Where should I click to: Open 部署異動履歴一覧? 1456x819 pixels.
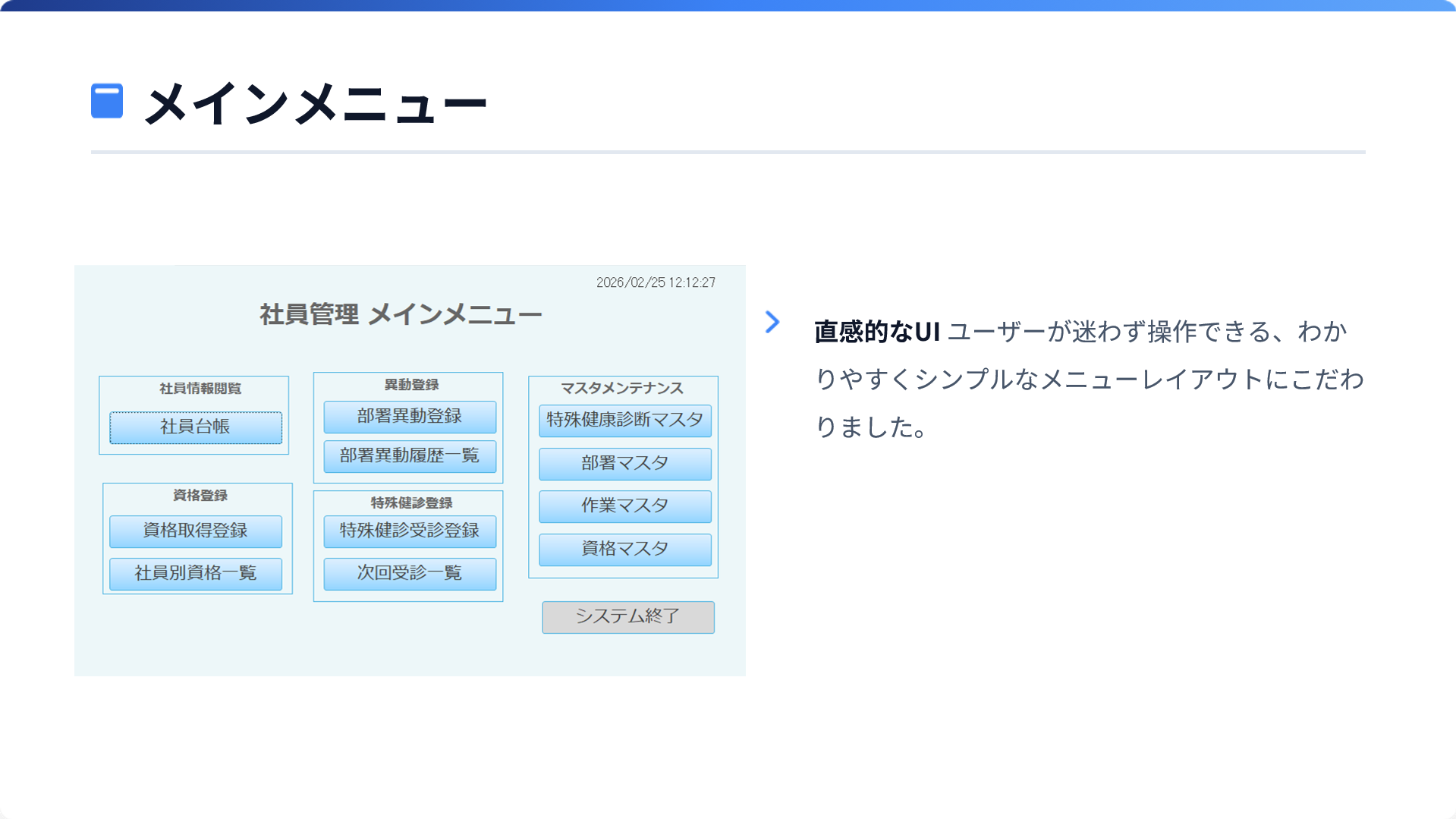(410, 456)
